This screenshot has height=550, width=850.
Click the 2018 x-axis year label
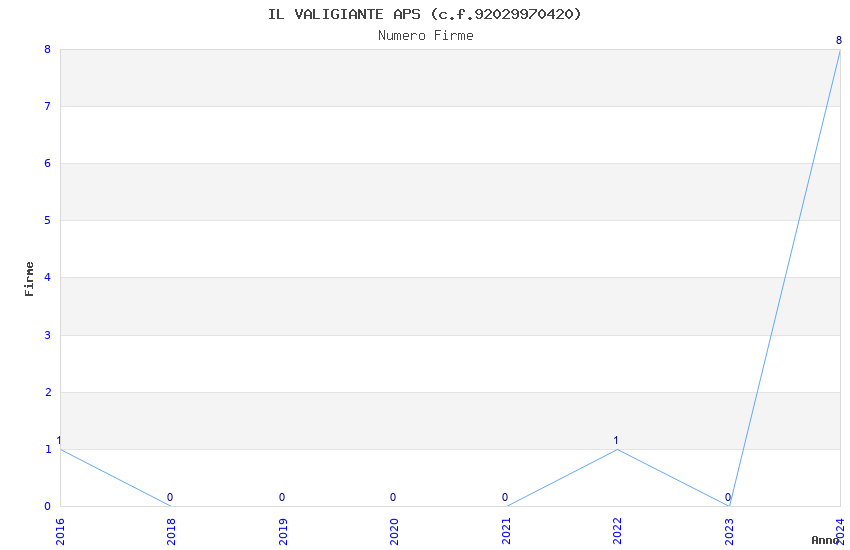pyautogui.click(x=171, y=532)
